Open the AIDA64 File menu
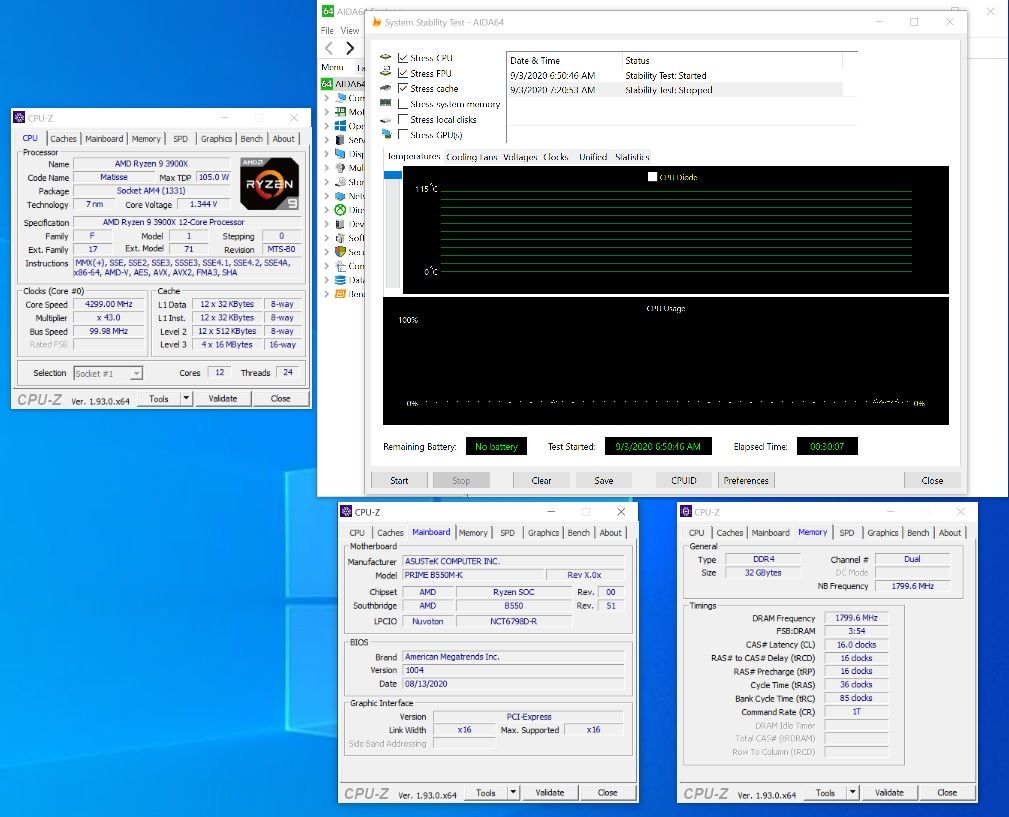 (328, 30)
